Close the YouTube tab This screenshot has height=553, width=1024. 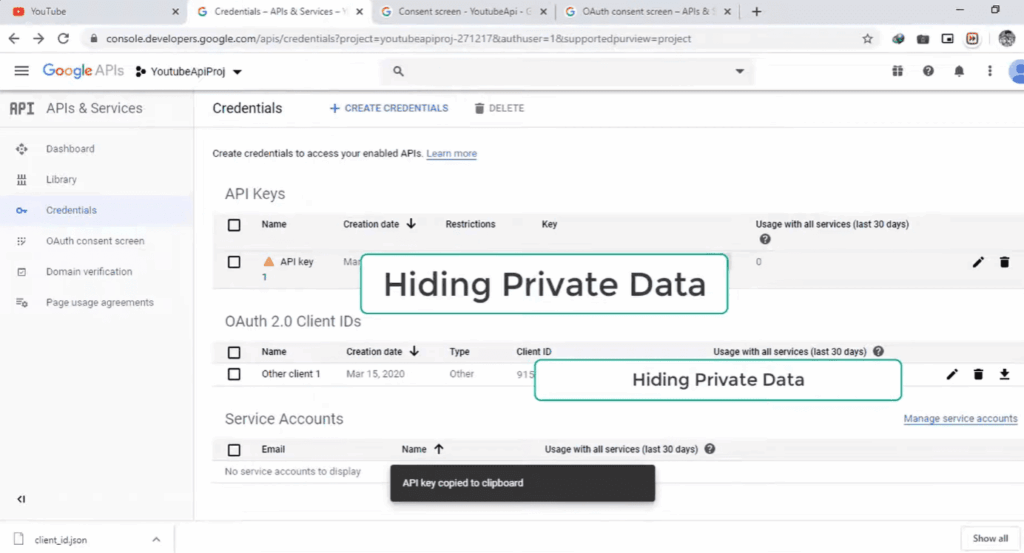tap(175, 11)
